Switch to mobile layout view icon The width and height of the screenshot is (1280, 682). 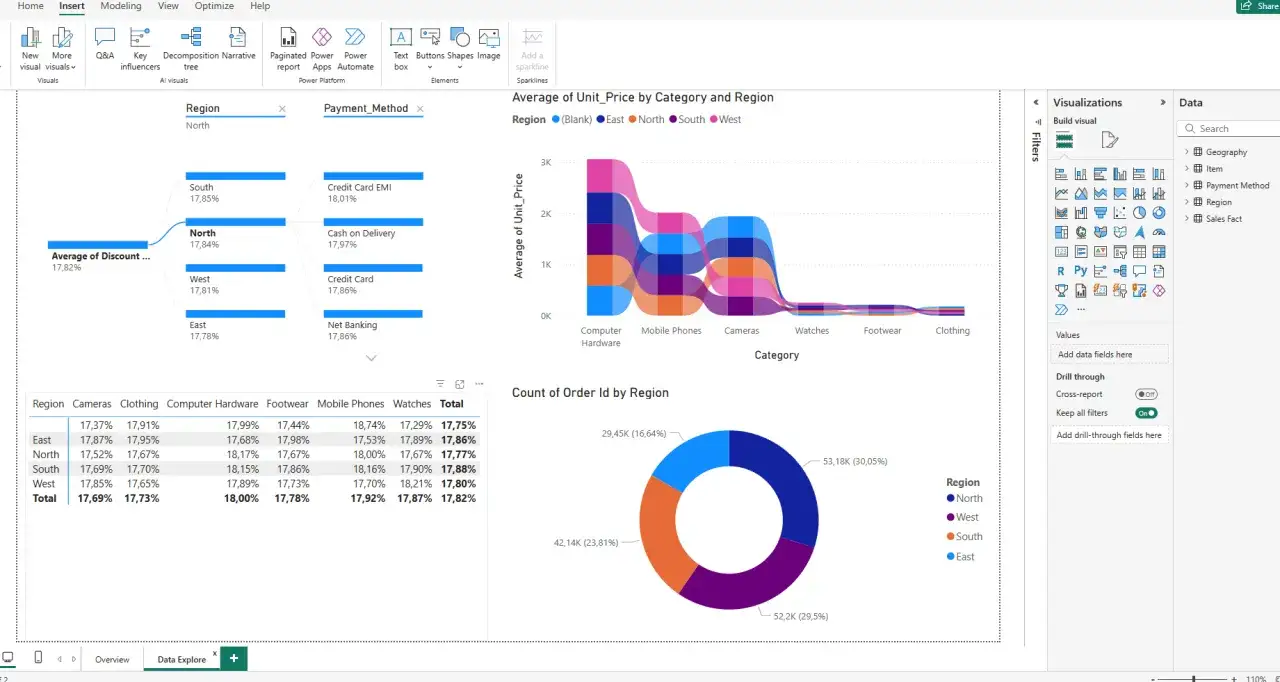click(x=38, y=658)
